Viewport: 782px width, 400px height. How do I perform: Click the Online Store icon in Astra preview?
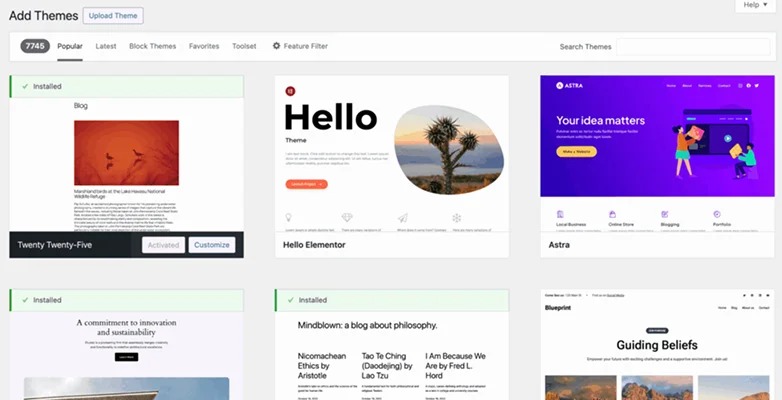(612, 214)
